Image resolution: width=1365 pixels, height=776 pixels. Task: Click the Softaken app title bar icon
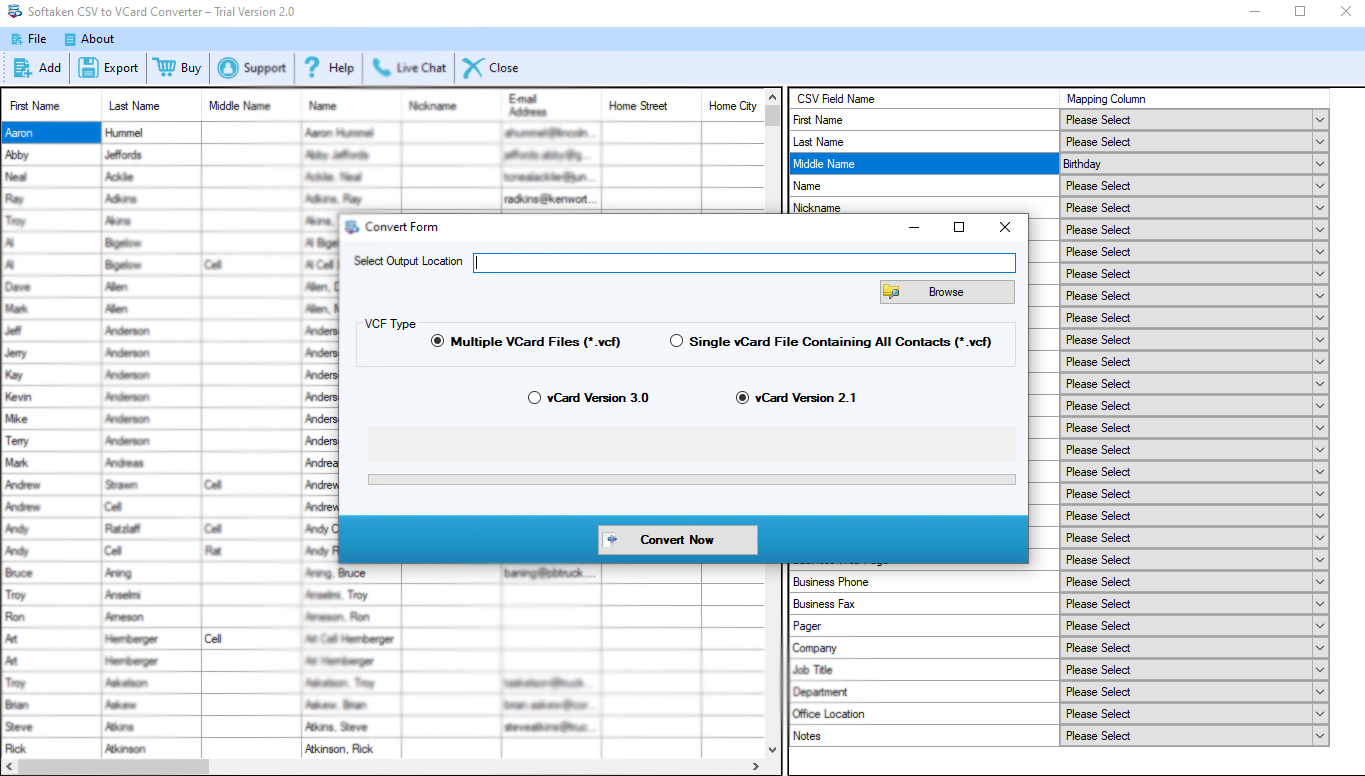click(13, 11)
